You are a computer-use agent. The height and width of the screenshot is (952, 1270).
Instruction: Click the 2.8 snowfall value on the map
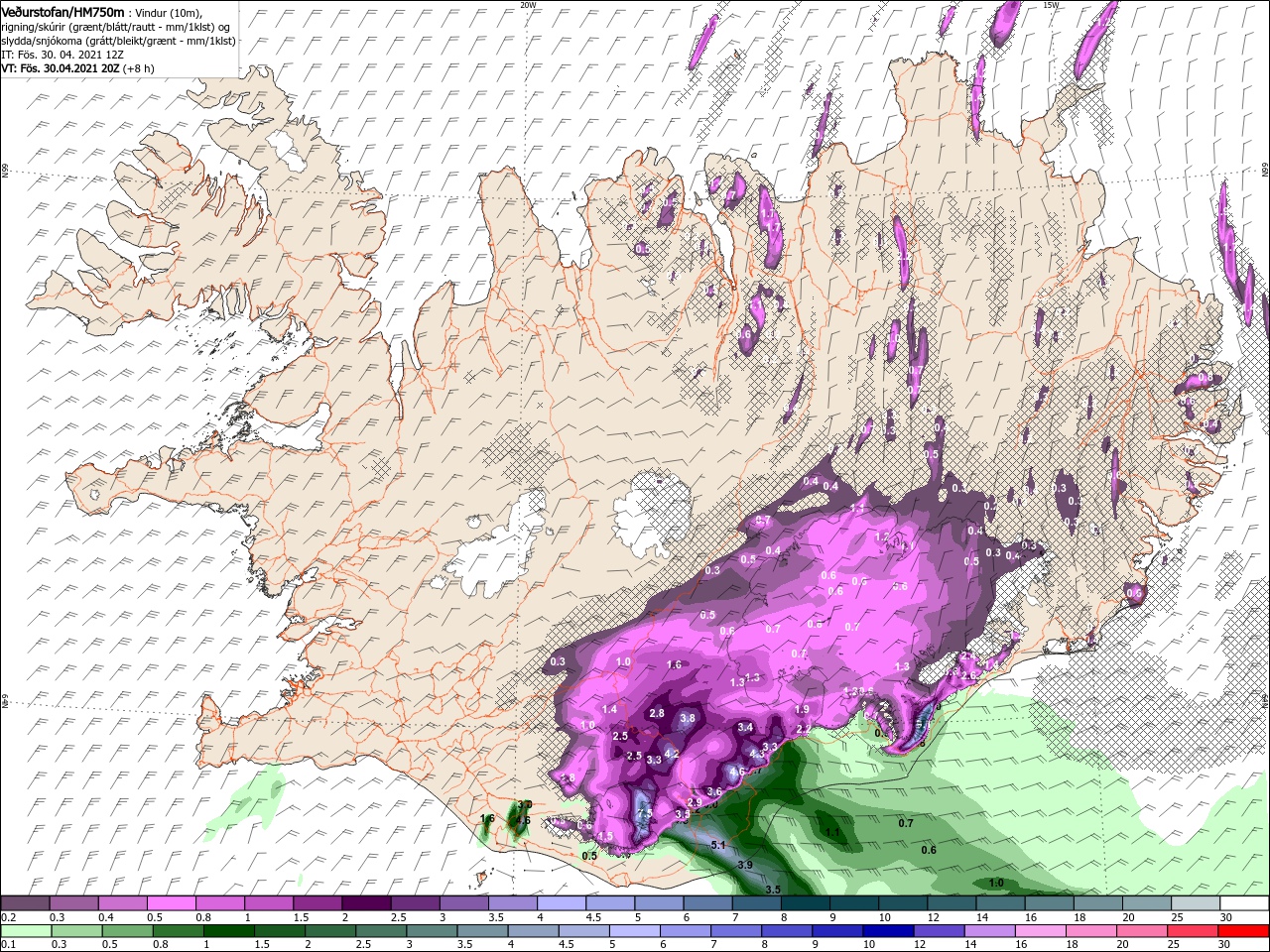coord(656,713)
